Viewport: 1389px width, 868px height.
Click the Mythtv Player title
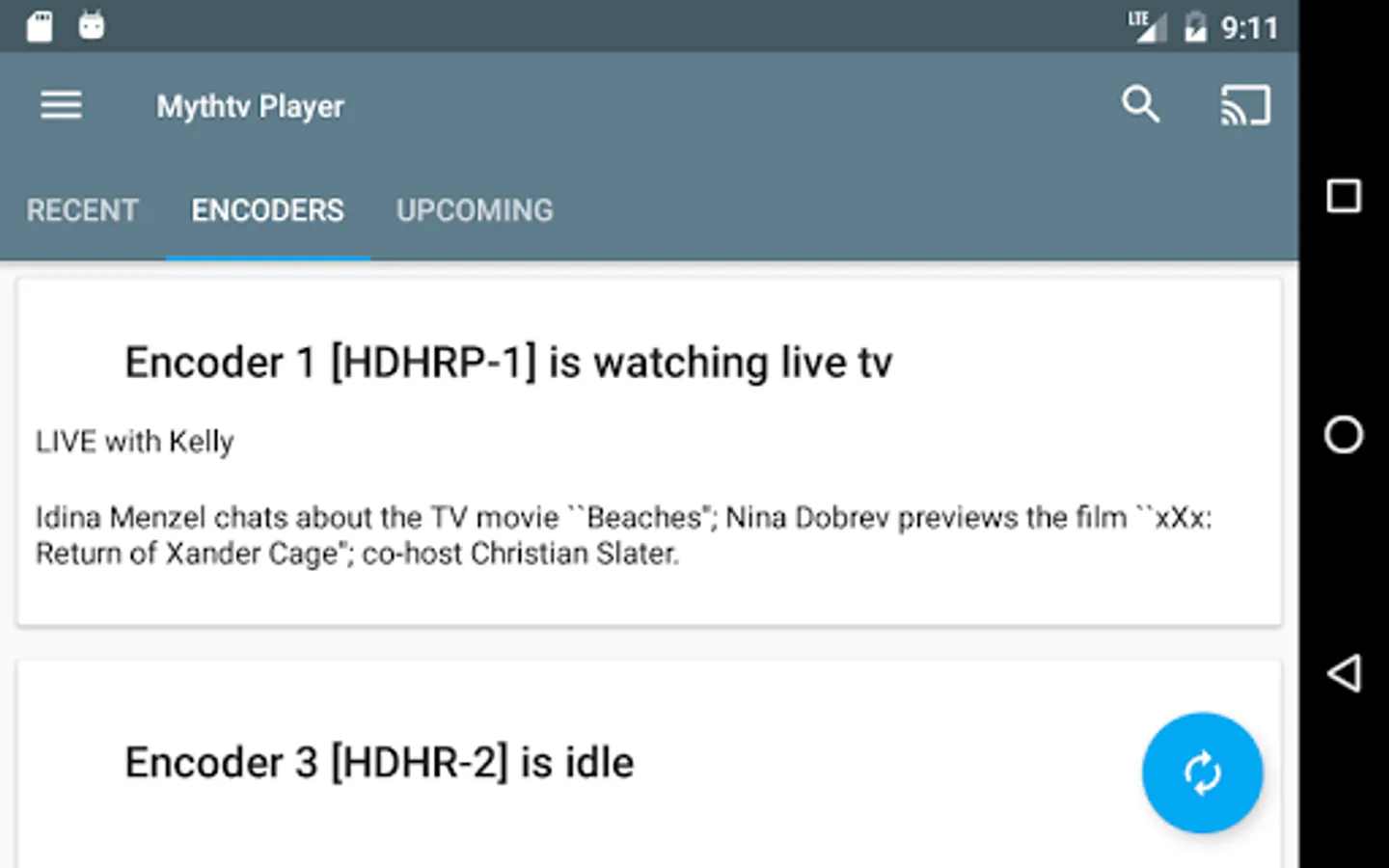[250, 106]
